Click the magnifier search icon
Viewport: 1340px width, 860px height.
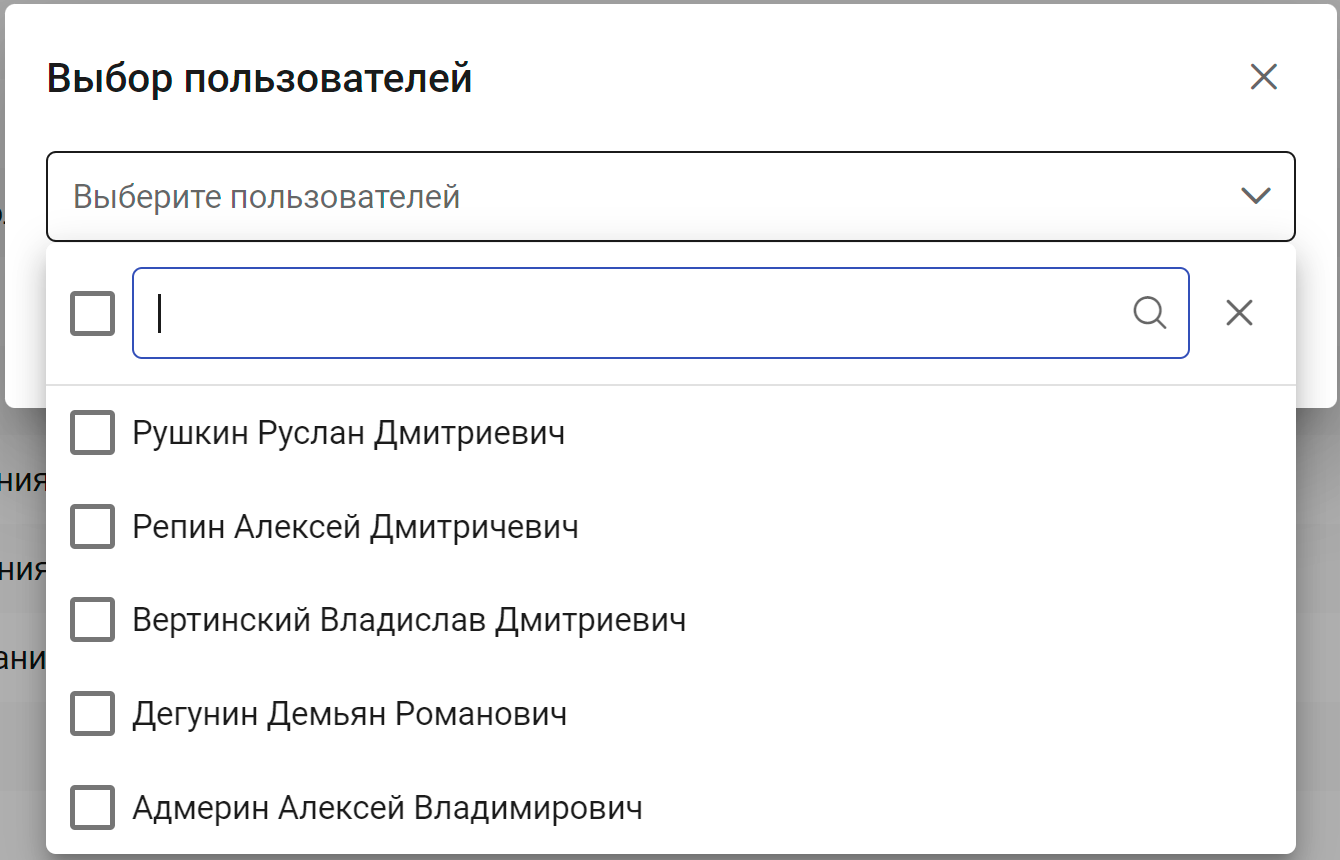pyautogui.click(x=1150, y=313)
